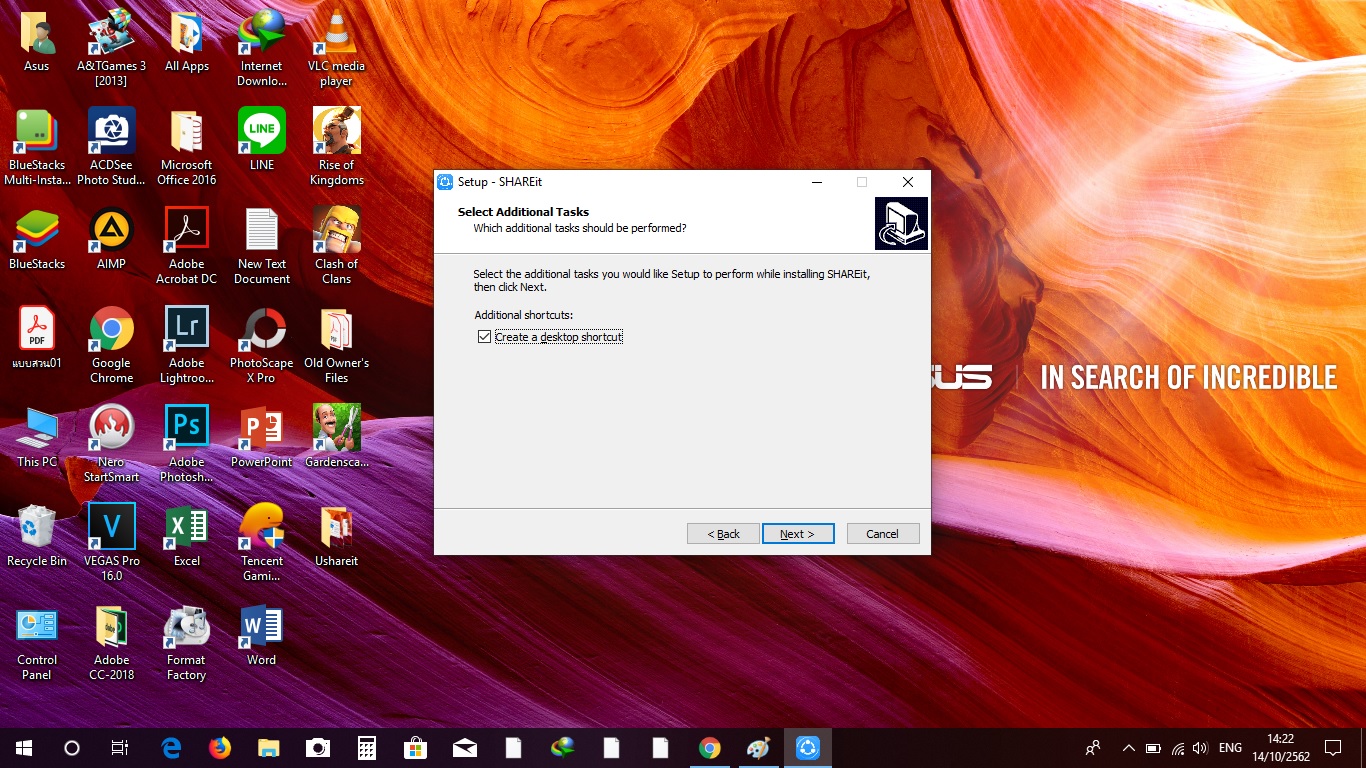1366x768 pixels.
Task: Select the Excel desktop icon
Action: [x=187, y=536]
